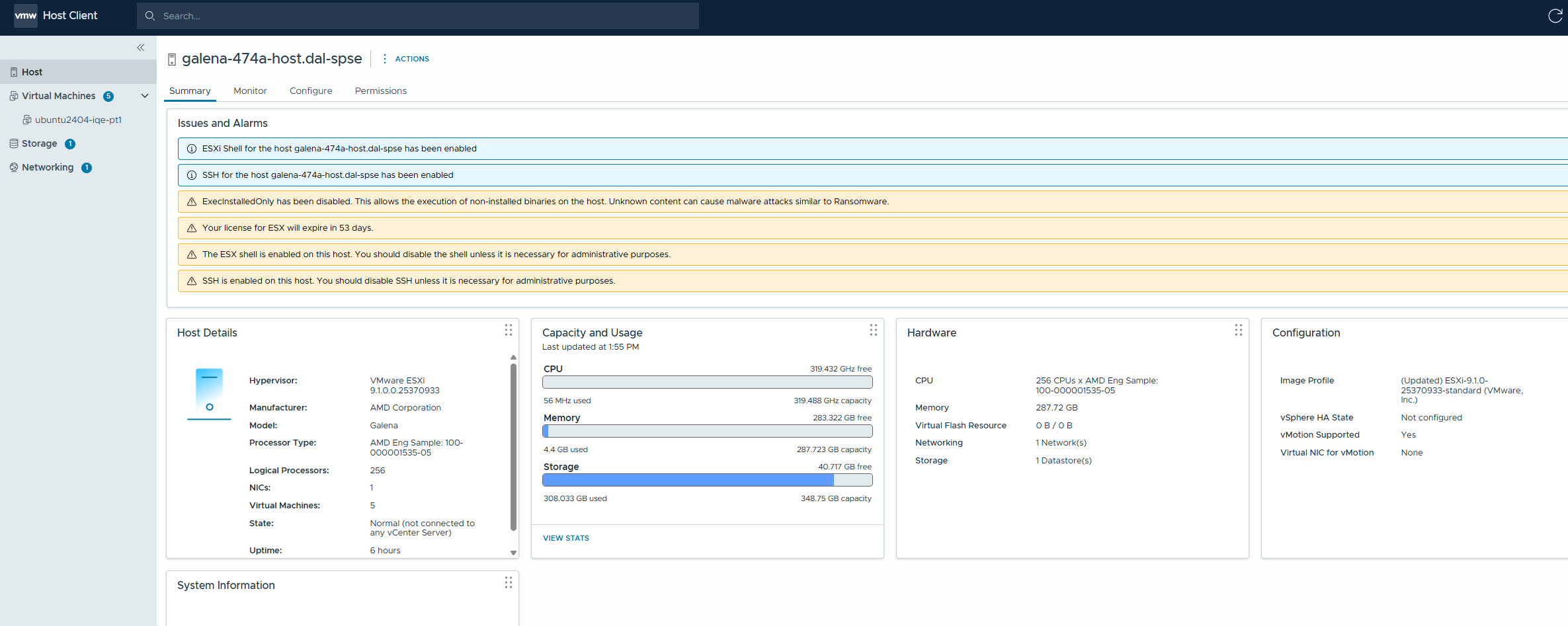Image resolution: width=1568 pixels, height=626 pixels.
Task: Click the Networking count badge
Action: click(x=87, y=168)
